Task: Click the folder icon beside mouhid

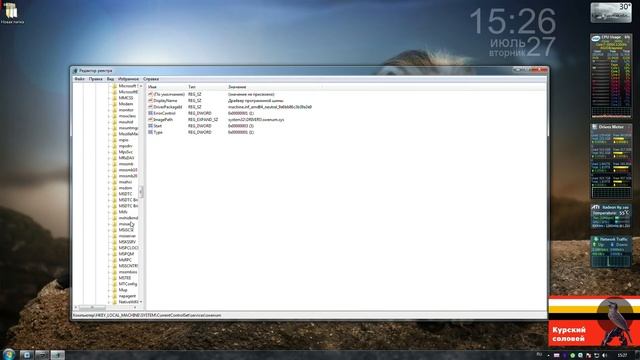Action: point(115,122)
